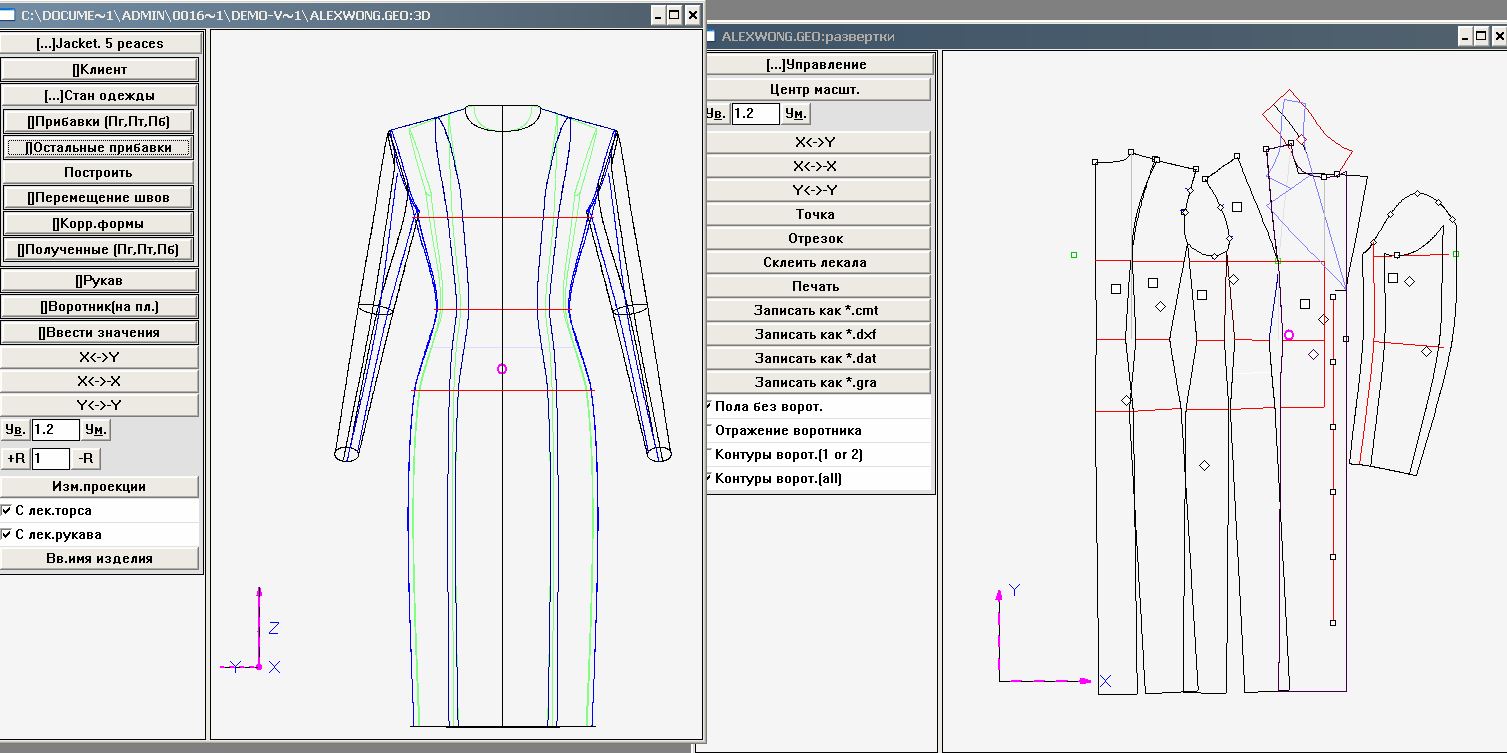The image size is (1507, 753).
Task: Open the Рукав settings
Action: click(x=100, y=281)
